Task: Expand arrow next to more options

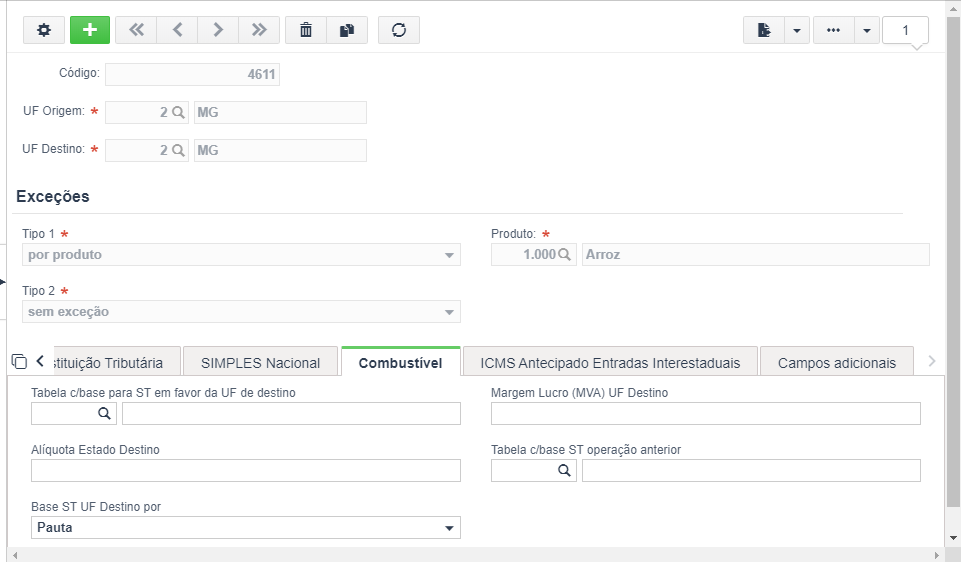Action: click(x=867, y=30)
